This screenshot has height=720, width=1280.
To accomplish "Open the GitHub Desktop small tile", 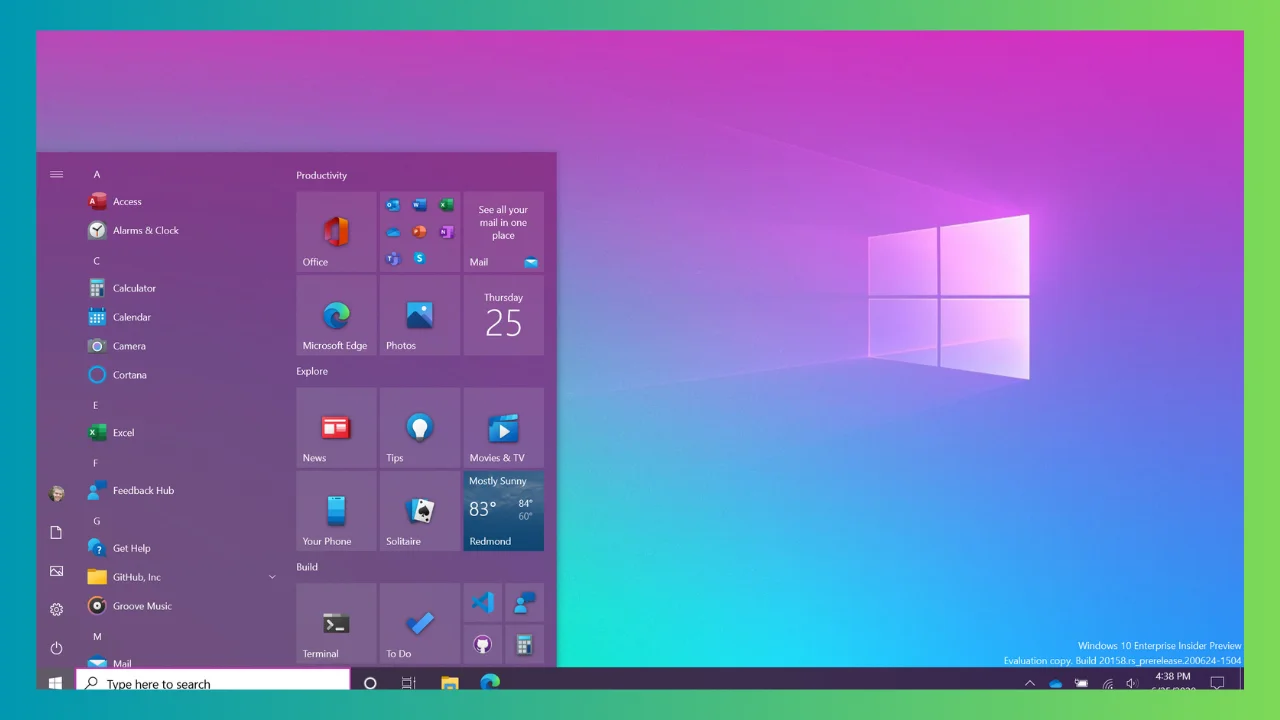I will coord(483,645).
